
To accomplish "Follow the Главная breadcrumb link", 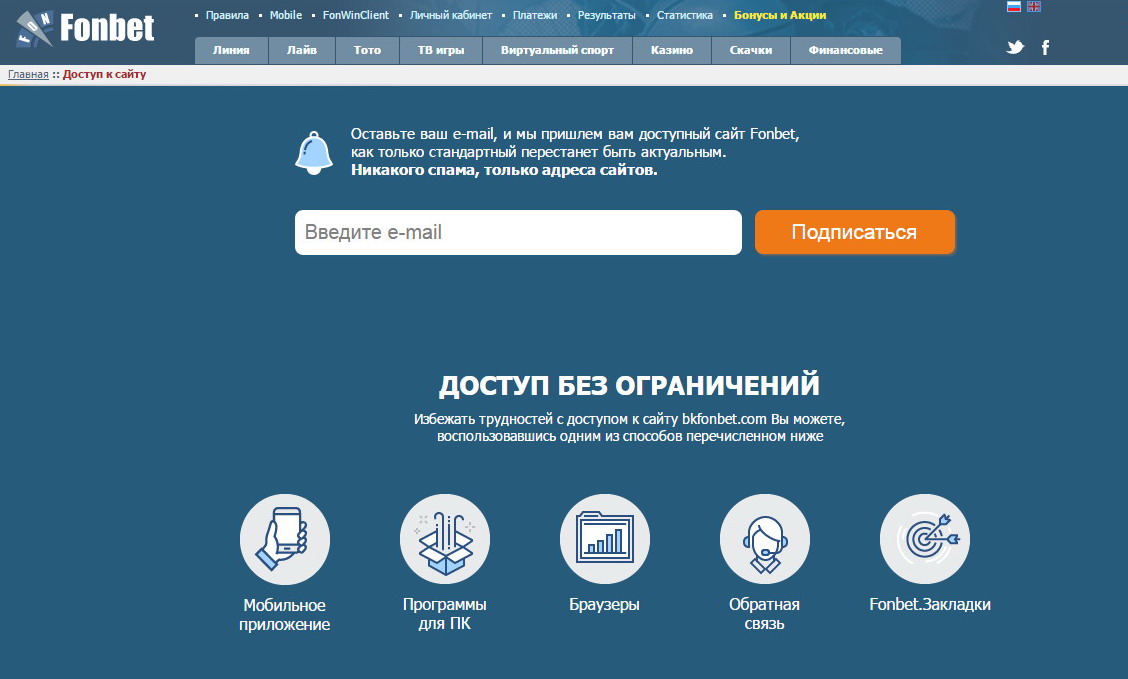I will pos(28,75).
